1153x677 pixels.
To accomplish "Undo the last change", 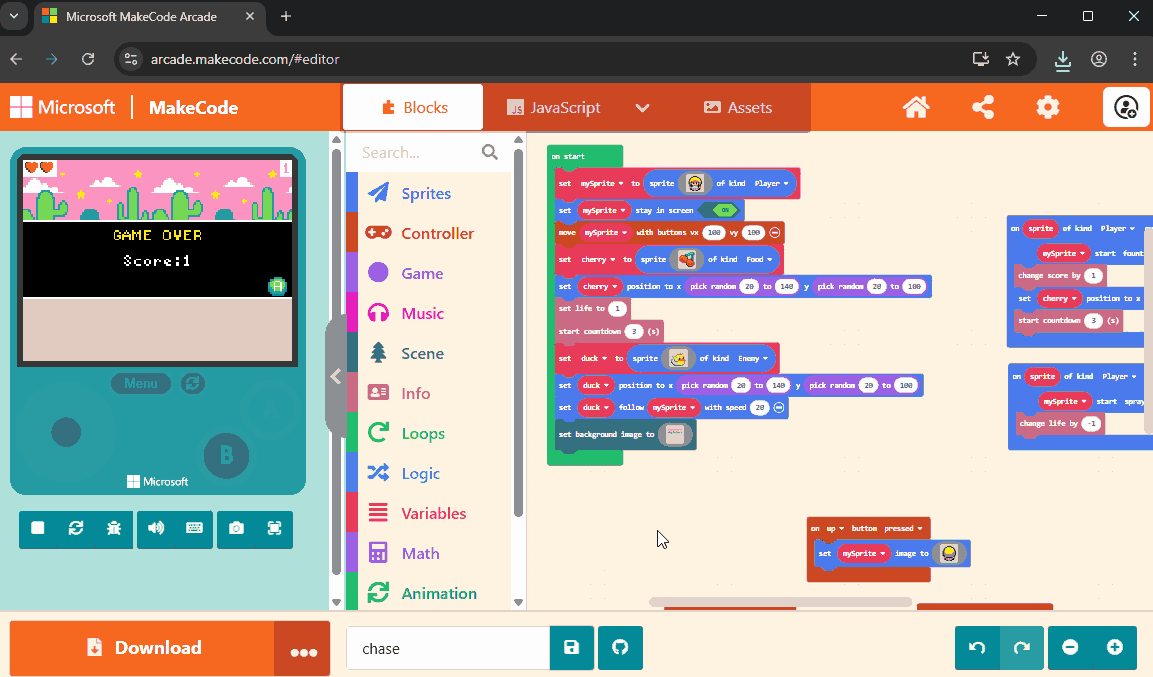I will pyautogui.click(x=977, y=648).
